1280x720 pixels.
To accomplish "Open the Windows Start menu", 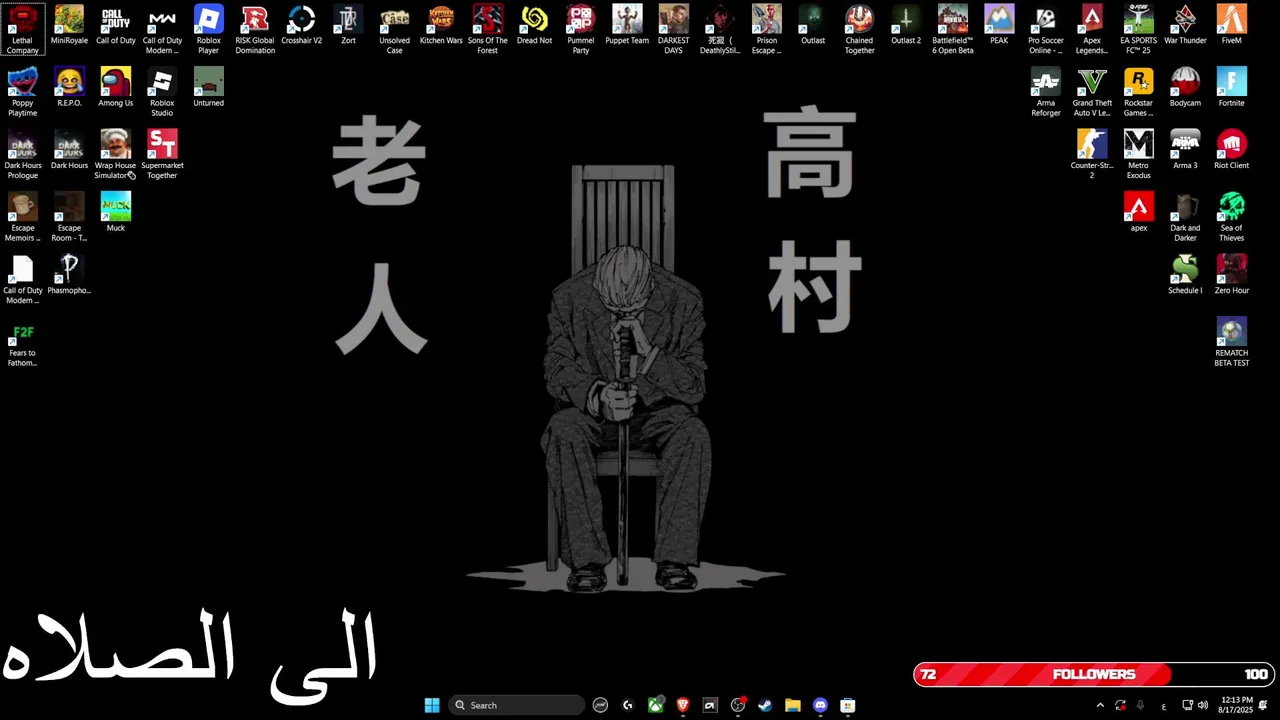I will [432, 705].
